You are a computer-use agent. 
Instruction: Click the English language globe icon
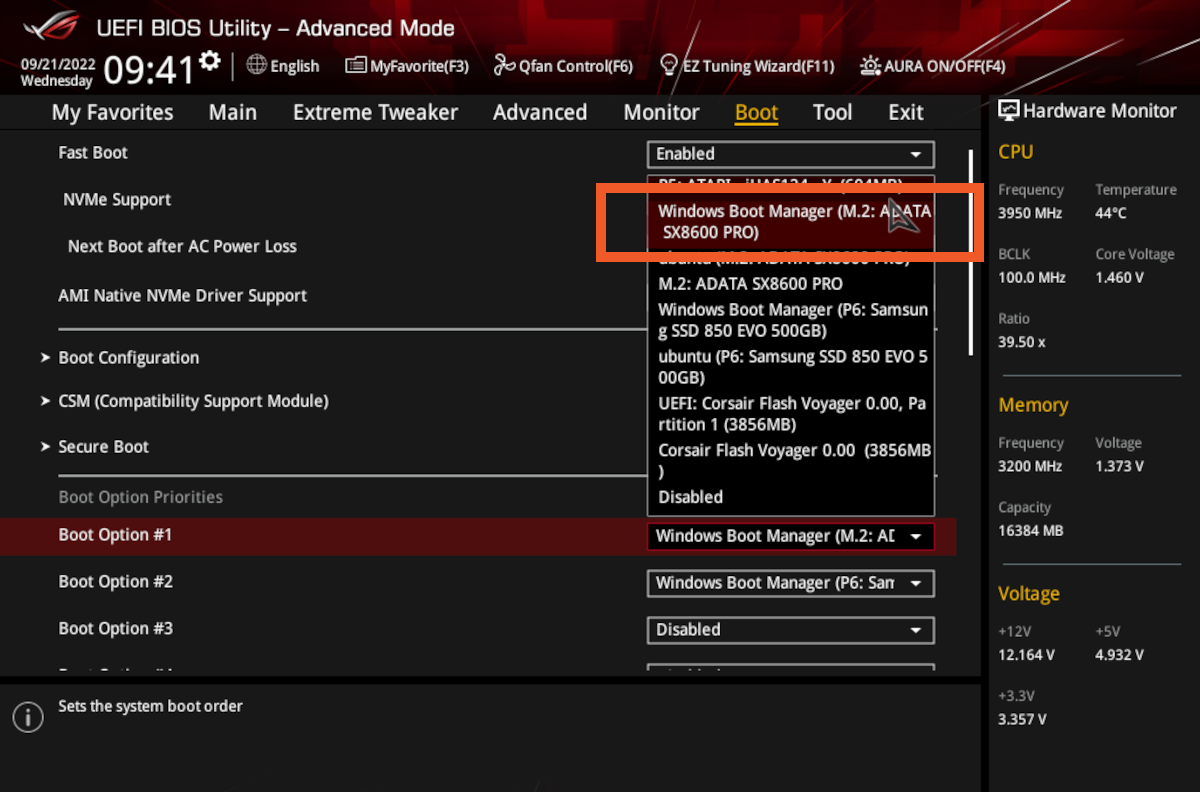[257, 66]
